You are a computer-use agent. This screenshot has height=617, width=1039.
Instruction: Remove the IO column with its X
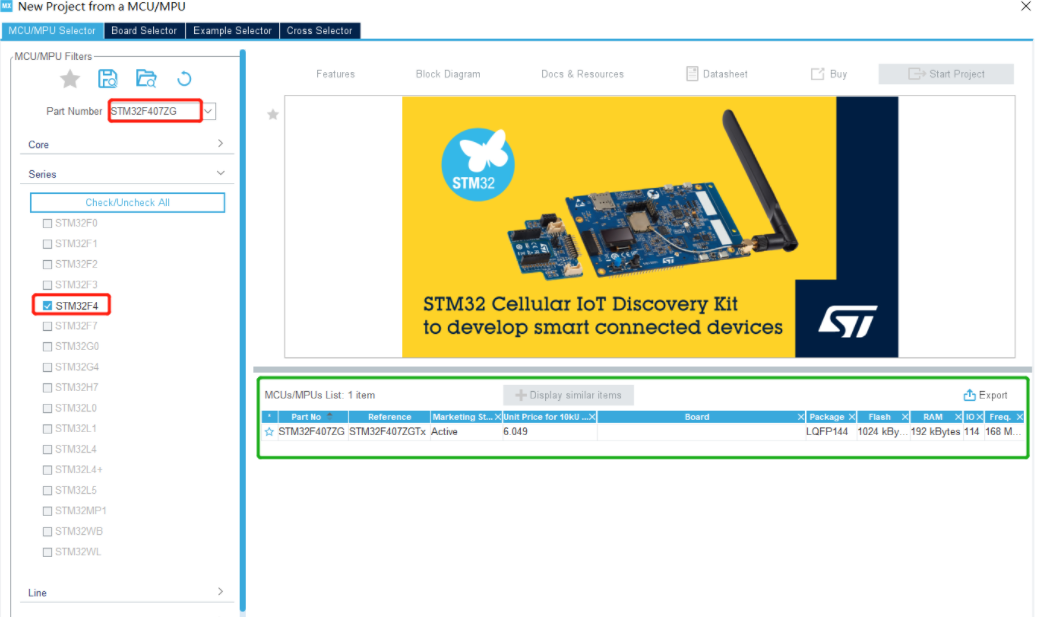coord(979,417)
